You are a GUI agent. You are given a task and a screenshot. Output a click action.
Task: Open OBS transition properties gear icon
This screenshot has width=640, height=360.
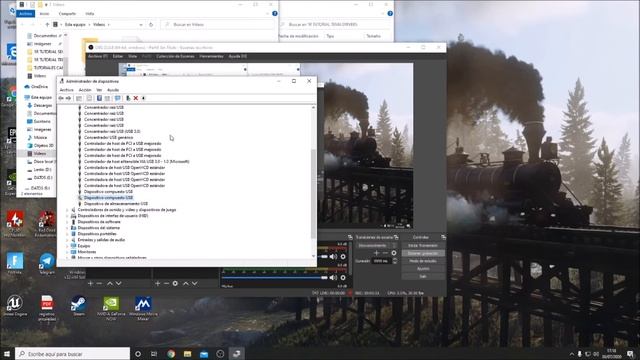[x=393, y=253]
